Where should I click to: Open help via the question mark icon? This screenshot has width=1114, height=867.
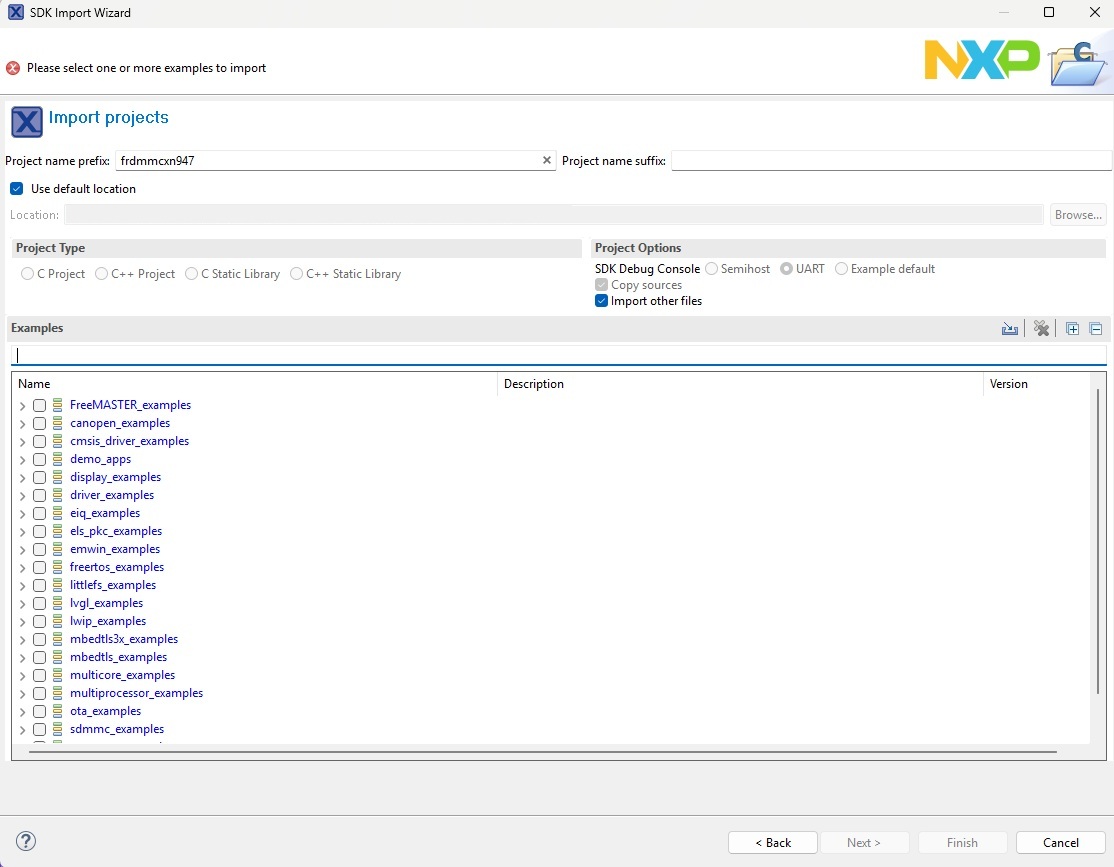pyautogui.click(x=26, y=841)
